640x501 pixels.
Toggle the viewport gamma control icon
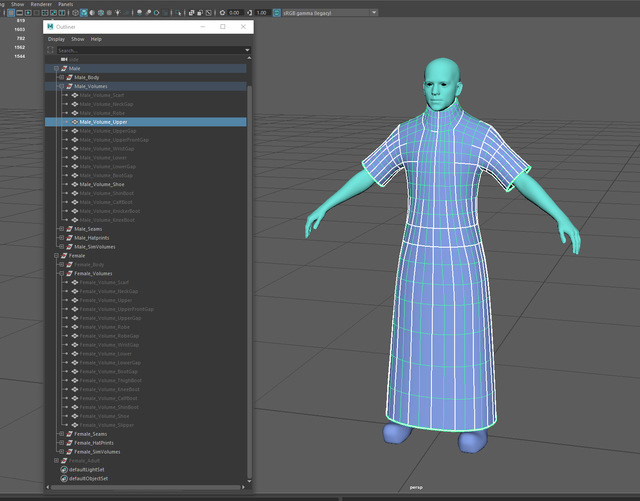(248, 13)
